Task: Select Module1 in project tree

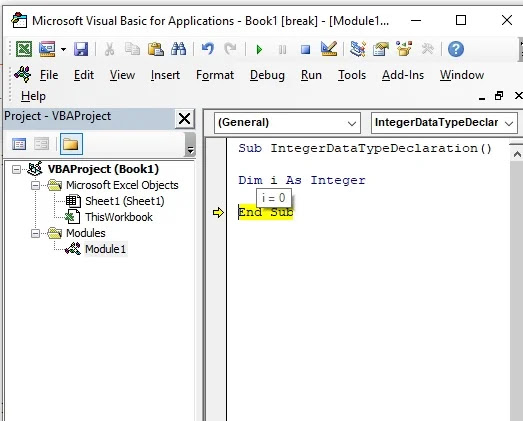Action: point(105,249)
